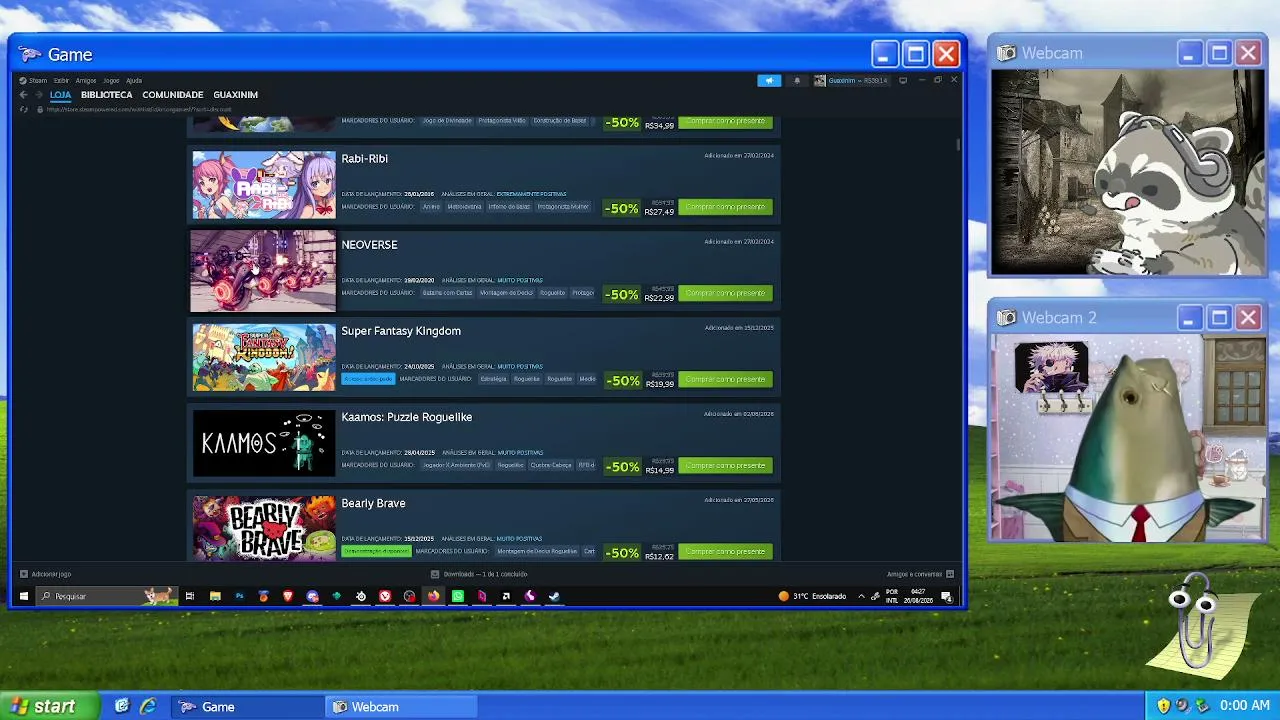Open the GUAXINIM profile tab
This screenshot has height=720, width=1280.
pos(236,95)
